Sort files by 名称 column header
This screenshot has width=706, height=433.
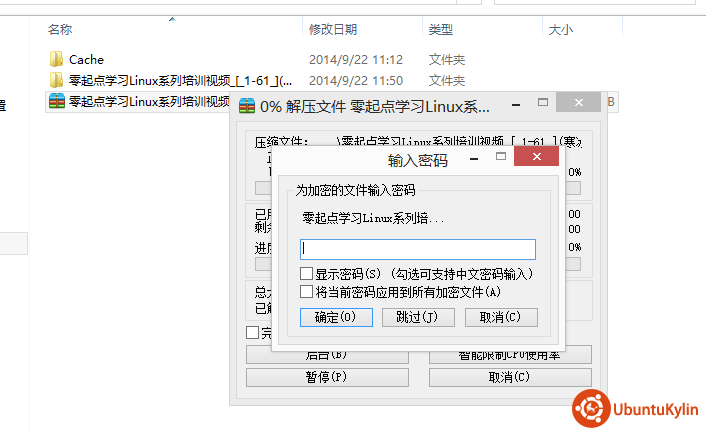[x=60, y=30]
